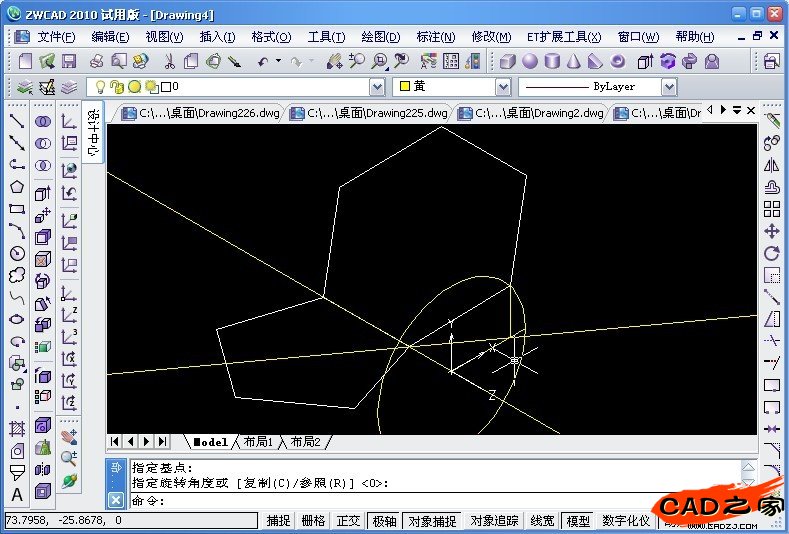Click the Undo arrow icon
Image resolution: width=789 pixels, height=534 pixels.
pos(263,62)
